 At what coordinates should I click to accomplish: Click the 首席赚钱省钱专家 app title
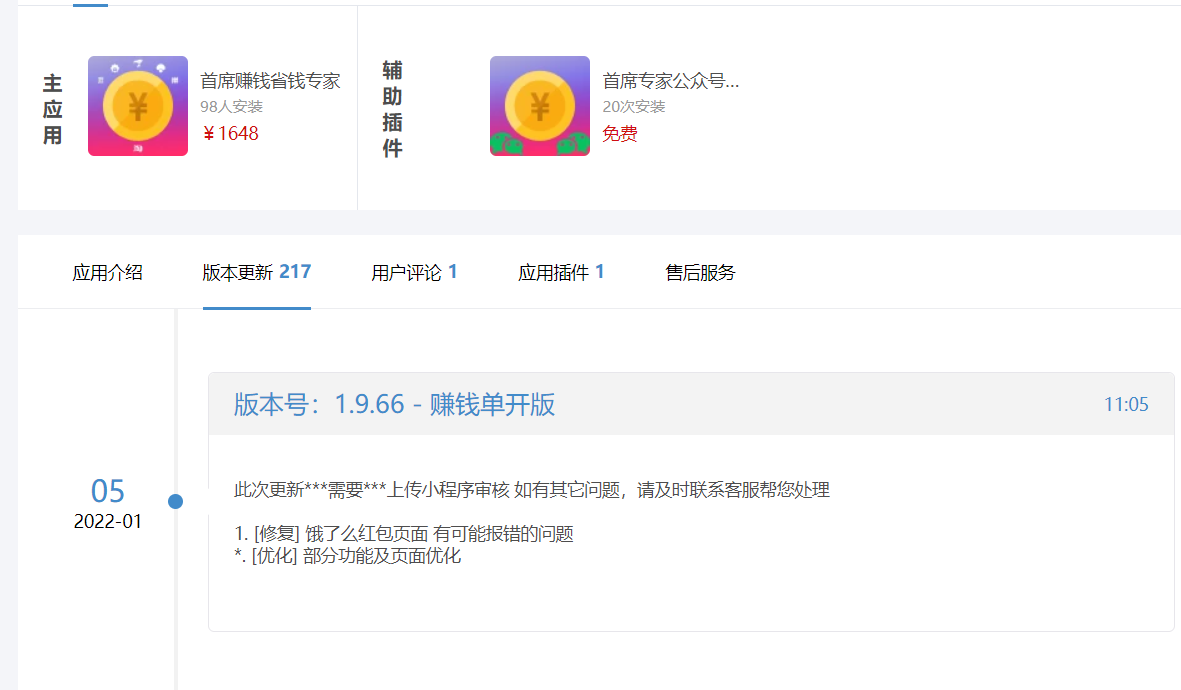270,82
